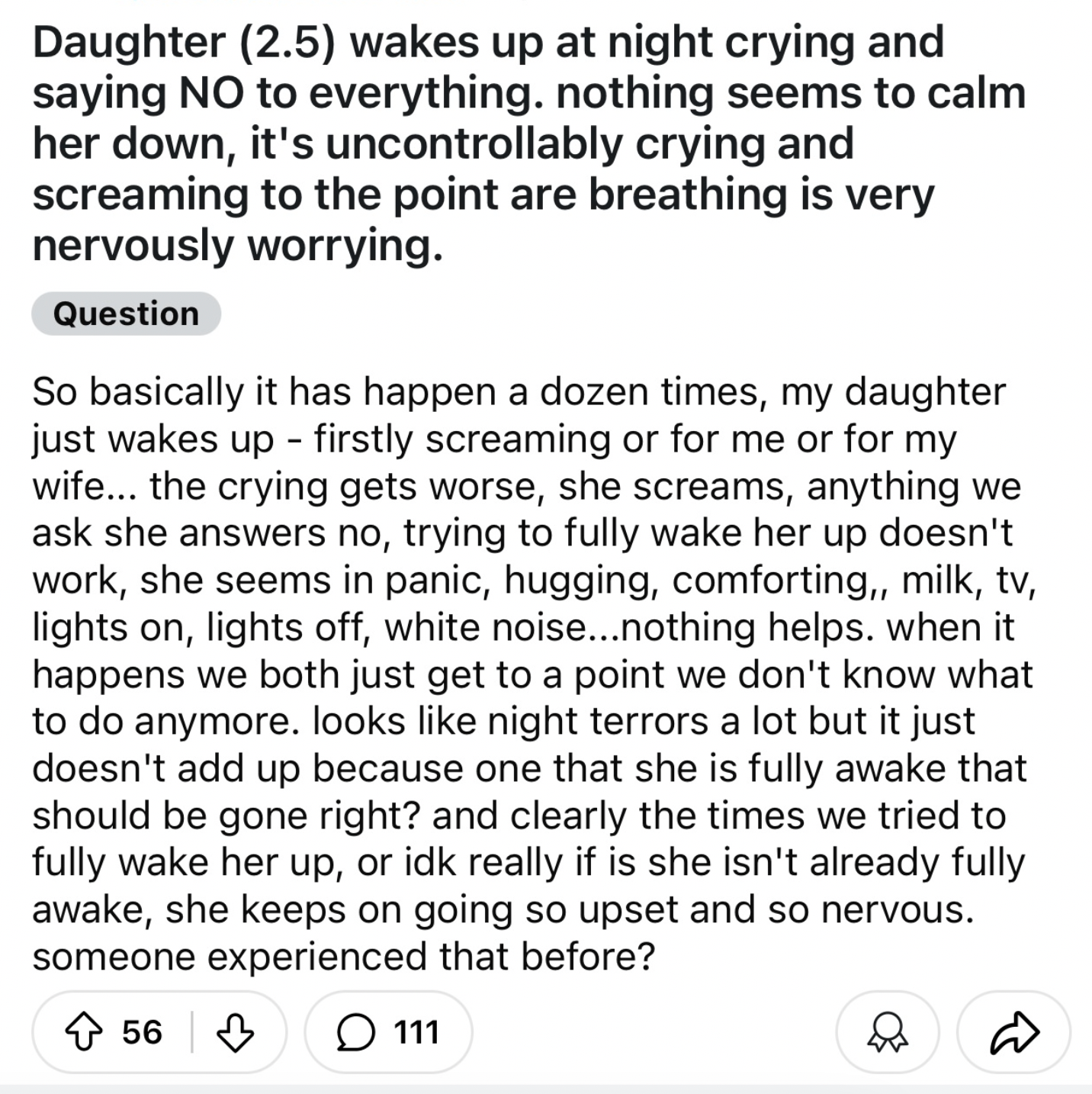
Task: Select the Question flair tag
Action: (x=126, y=314)
